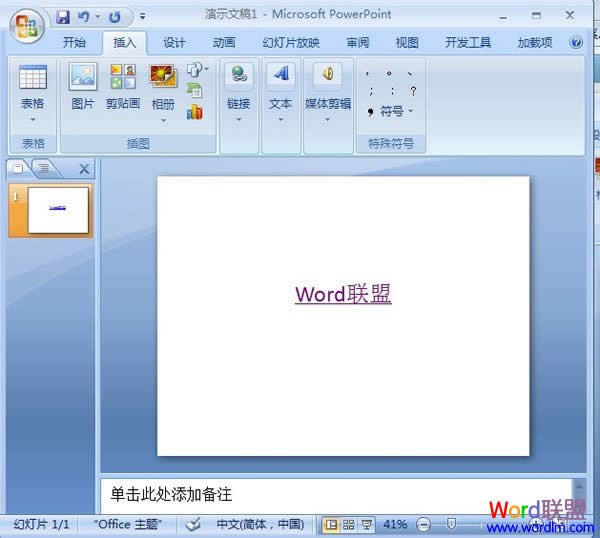The height and width of the screenshot is (538, 600).
Task: Switch to the Outline pane tab
Action: coord(44,168)
